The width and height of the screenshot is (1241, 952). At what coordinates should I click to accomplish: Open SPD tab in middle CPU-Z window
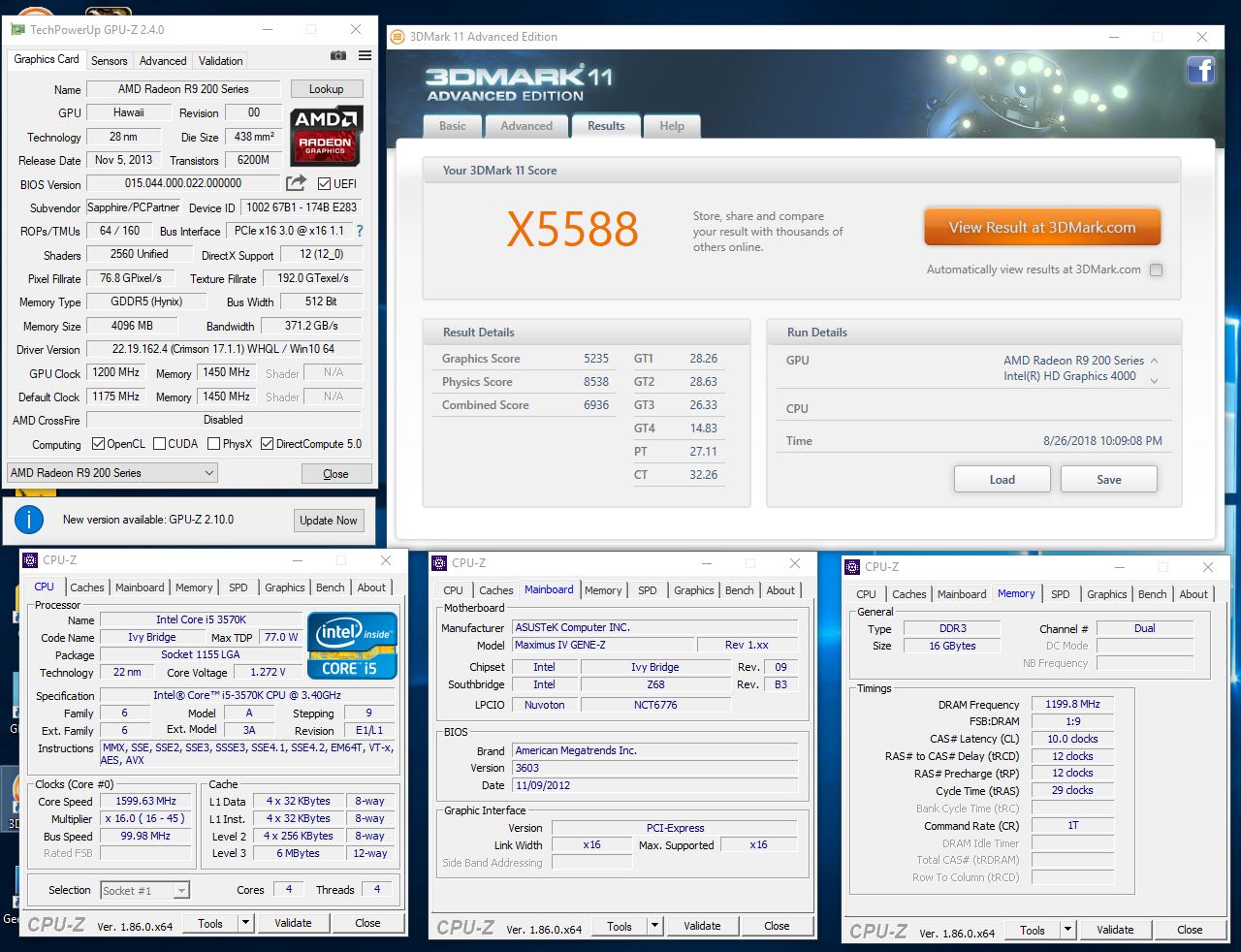pos(648,590)
